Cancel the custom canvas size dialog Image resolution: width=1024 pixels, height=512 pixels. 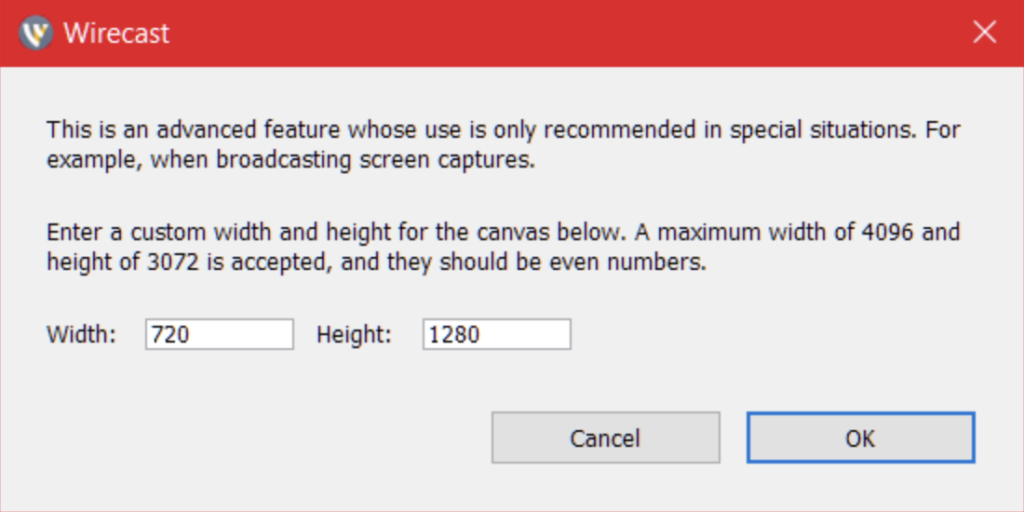point(606,438)
